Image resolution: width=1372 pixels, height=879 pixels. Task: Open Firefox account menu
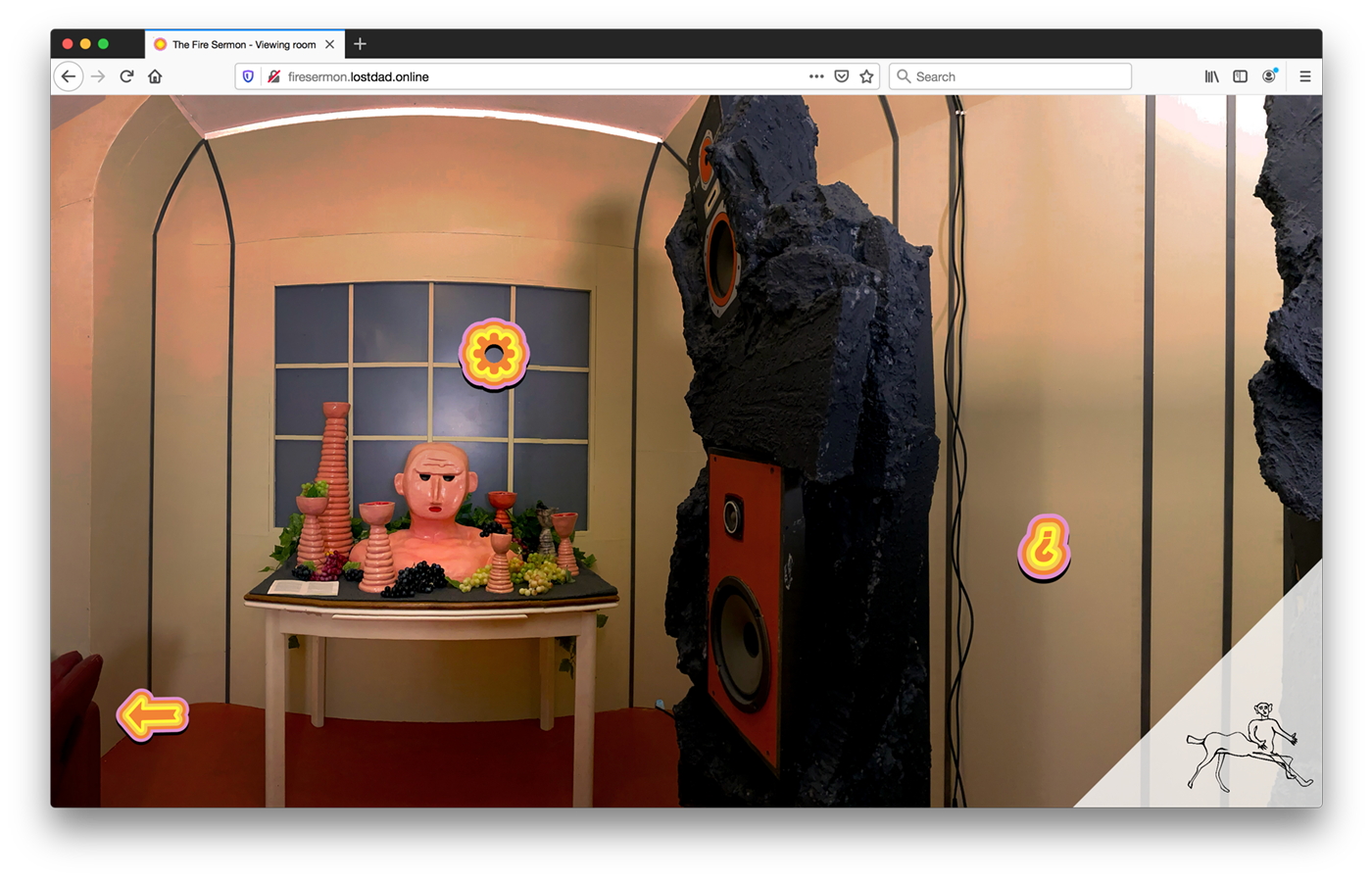(x=1269, y=76)
